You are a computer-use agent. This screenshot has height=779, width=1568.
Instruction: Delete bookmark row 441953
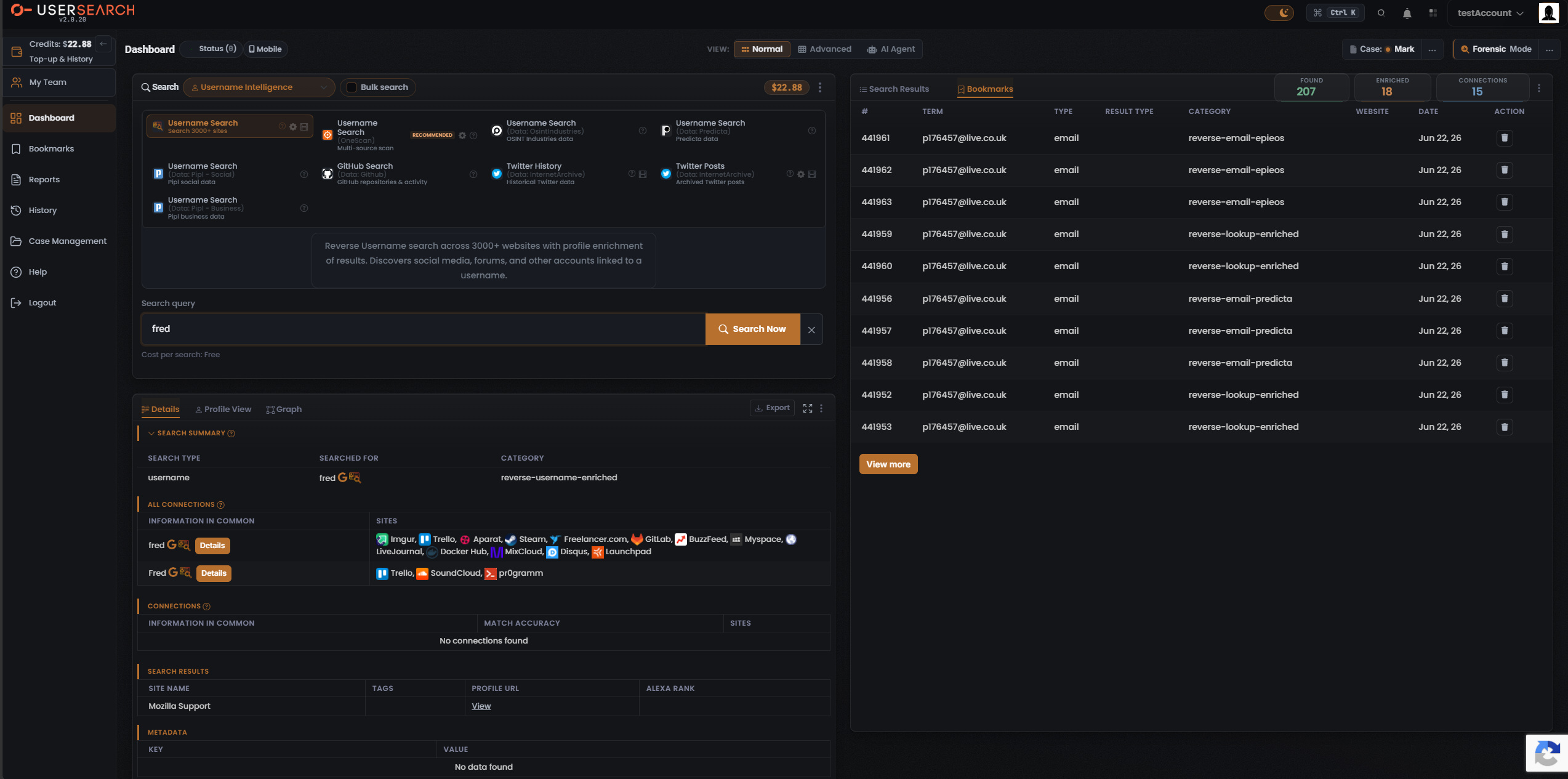1505,427
